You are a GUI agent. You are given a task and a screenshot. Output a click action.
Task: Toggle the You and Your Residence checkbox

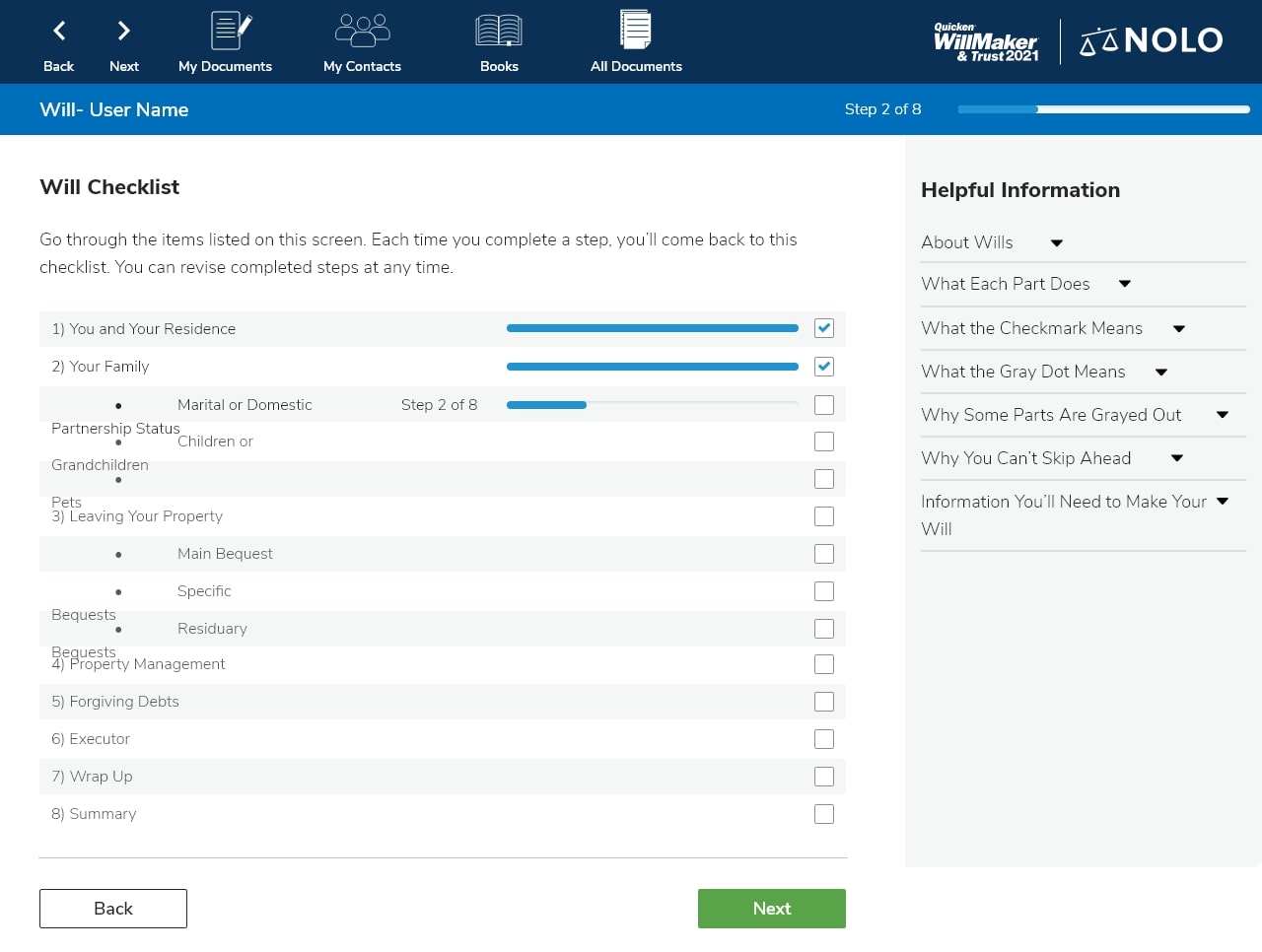[x=824, y=329]
